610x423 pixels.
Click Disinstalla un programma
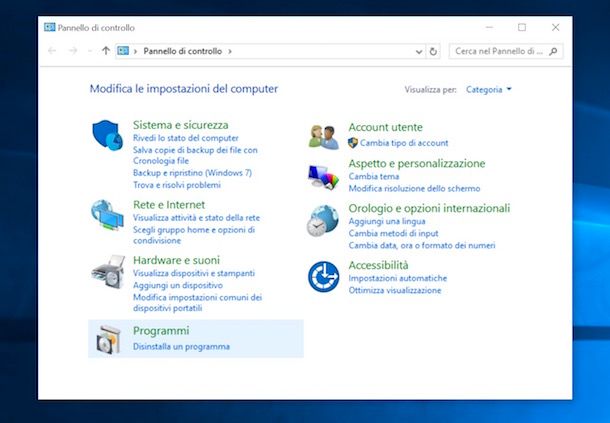(181, 346)
